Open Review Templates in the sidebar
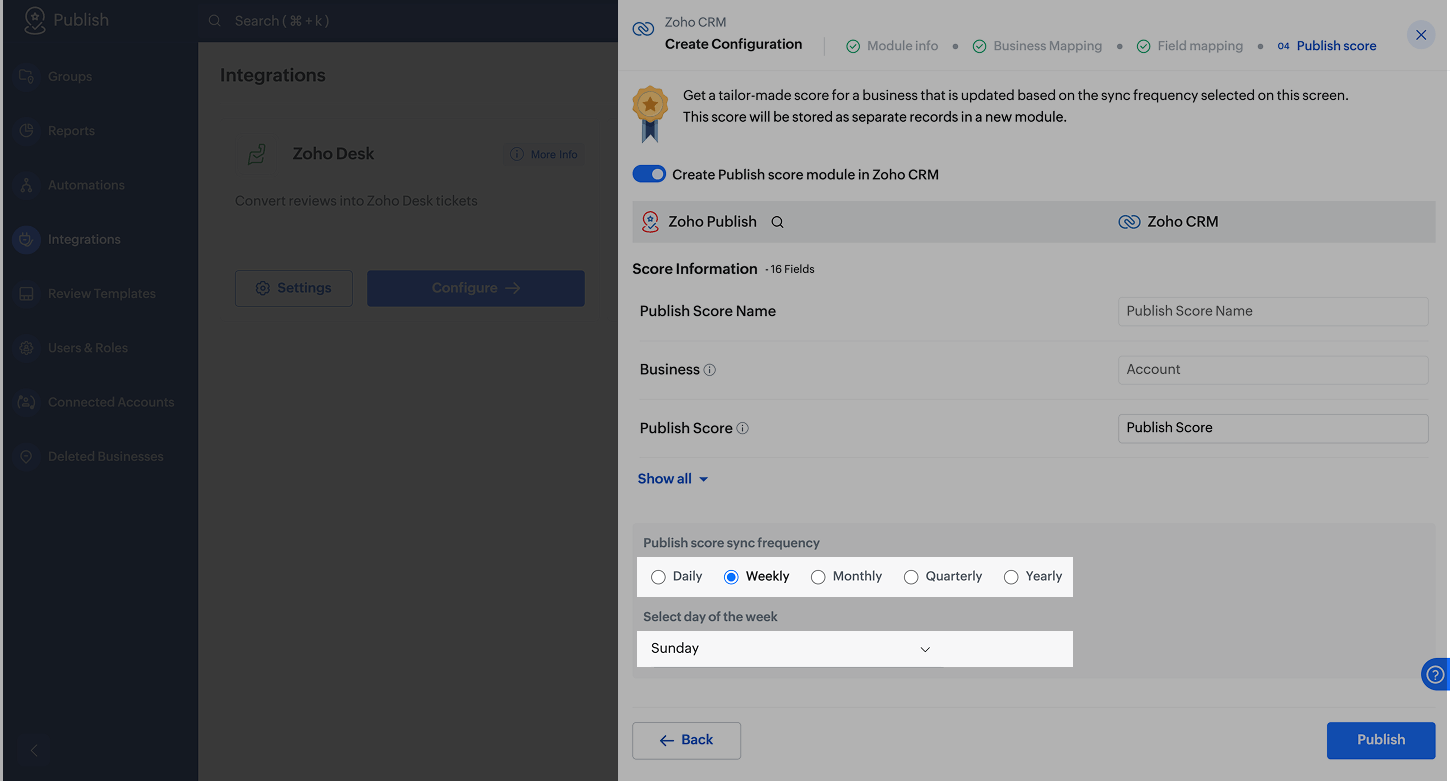The height and width of the screenshot is (781, 1450). coord(102,294)
